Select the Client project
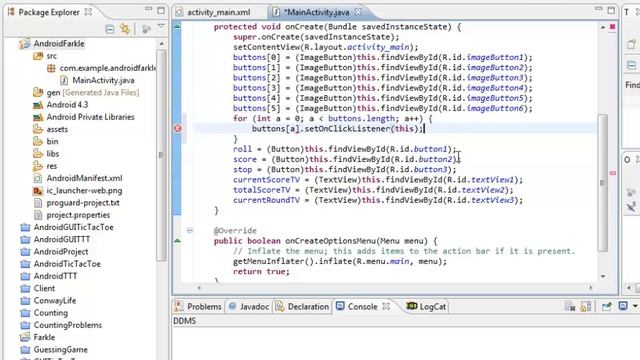 tap(44, 289)
